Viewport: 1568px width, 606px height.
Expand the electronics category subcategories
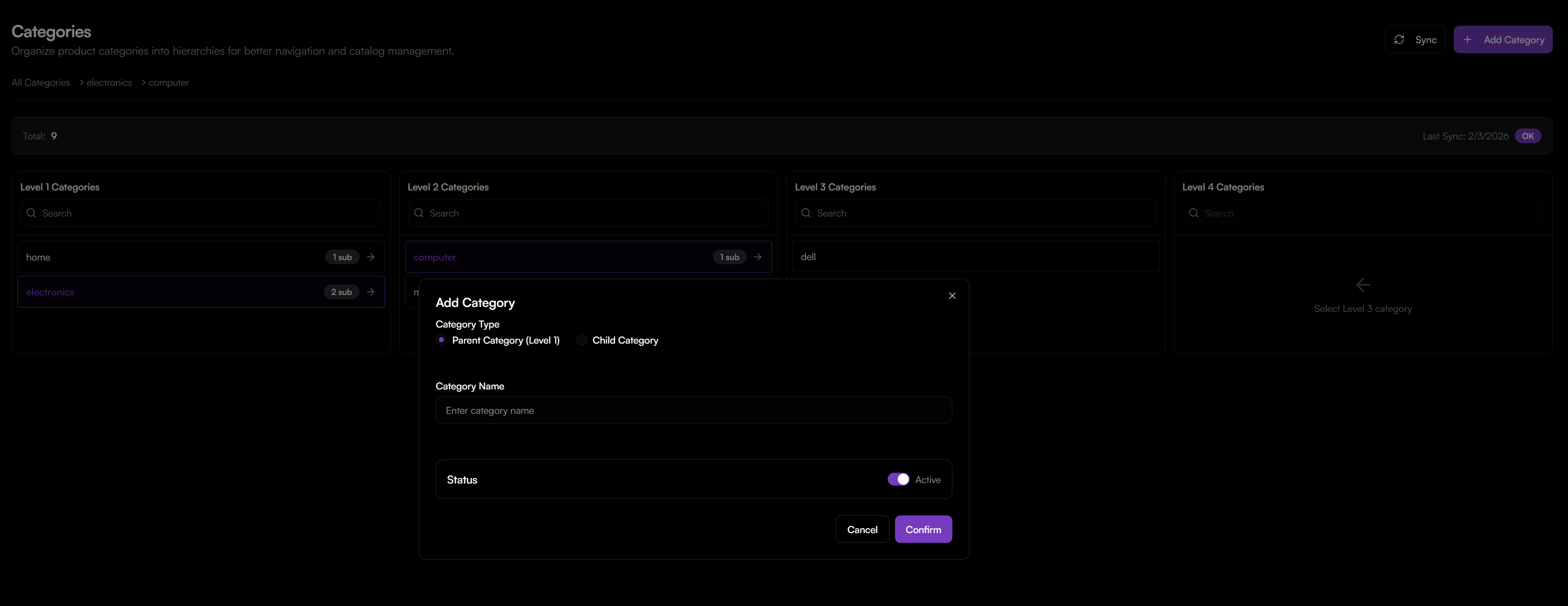tap(371, 292)
